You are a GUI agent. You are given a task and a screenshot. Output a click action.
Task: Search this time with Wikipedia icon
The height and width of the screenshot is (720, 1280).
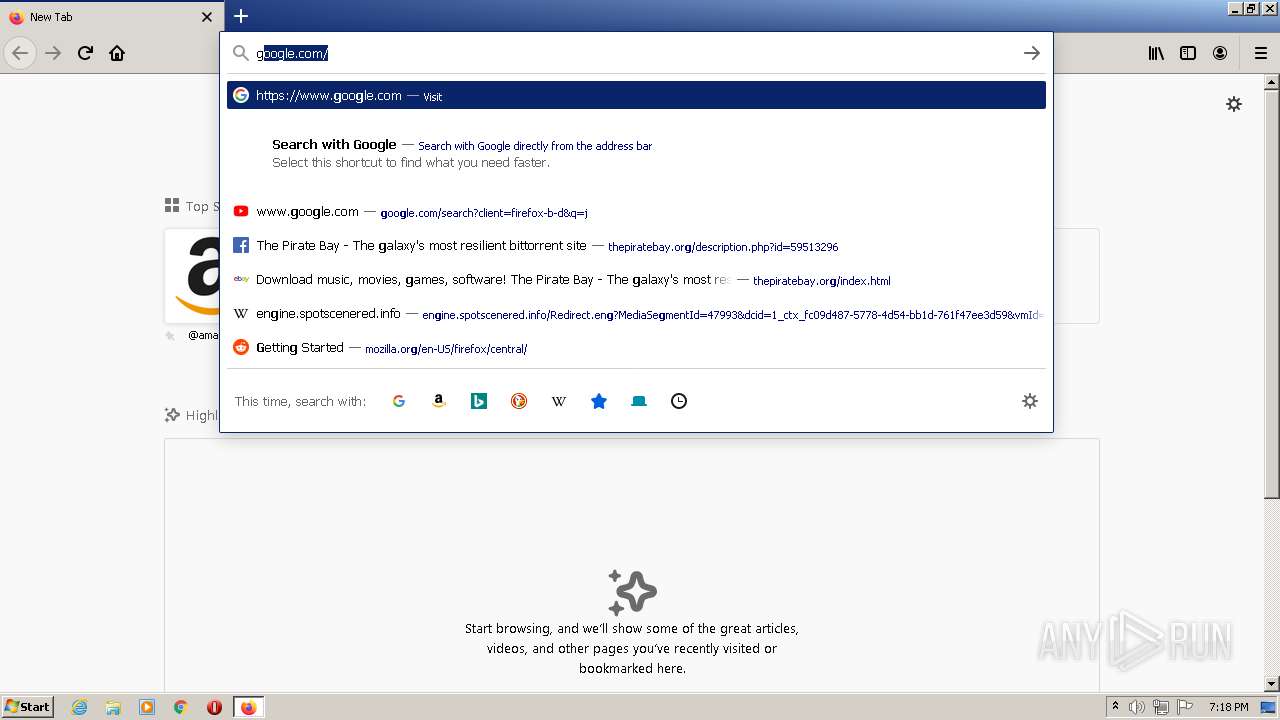pyautogui.click(x=559, y=401)
